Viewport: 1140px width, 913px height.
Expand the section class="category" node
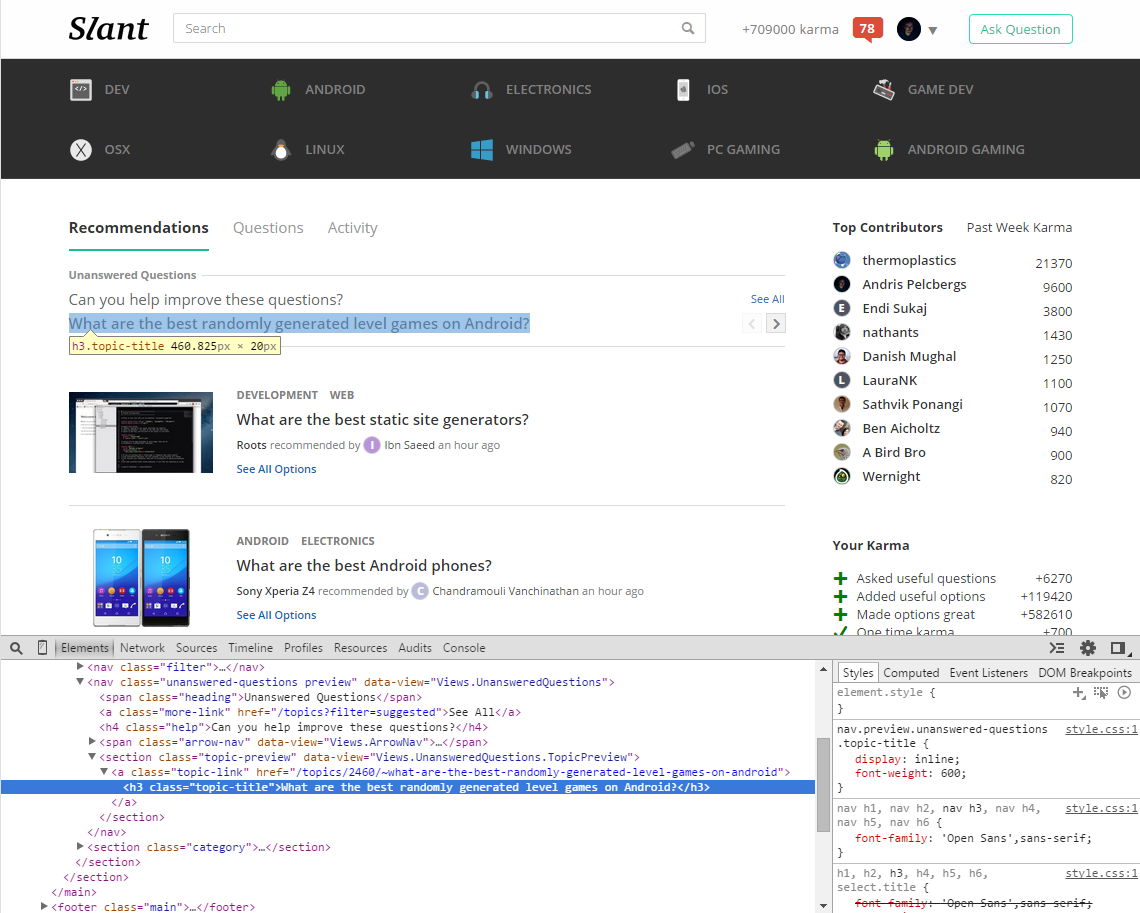(x=80, y=847)
